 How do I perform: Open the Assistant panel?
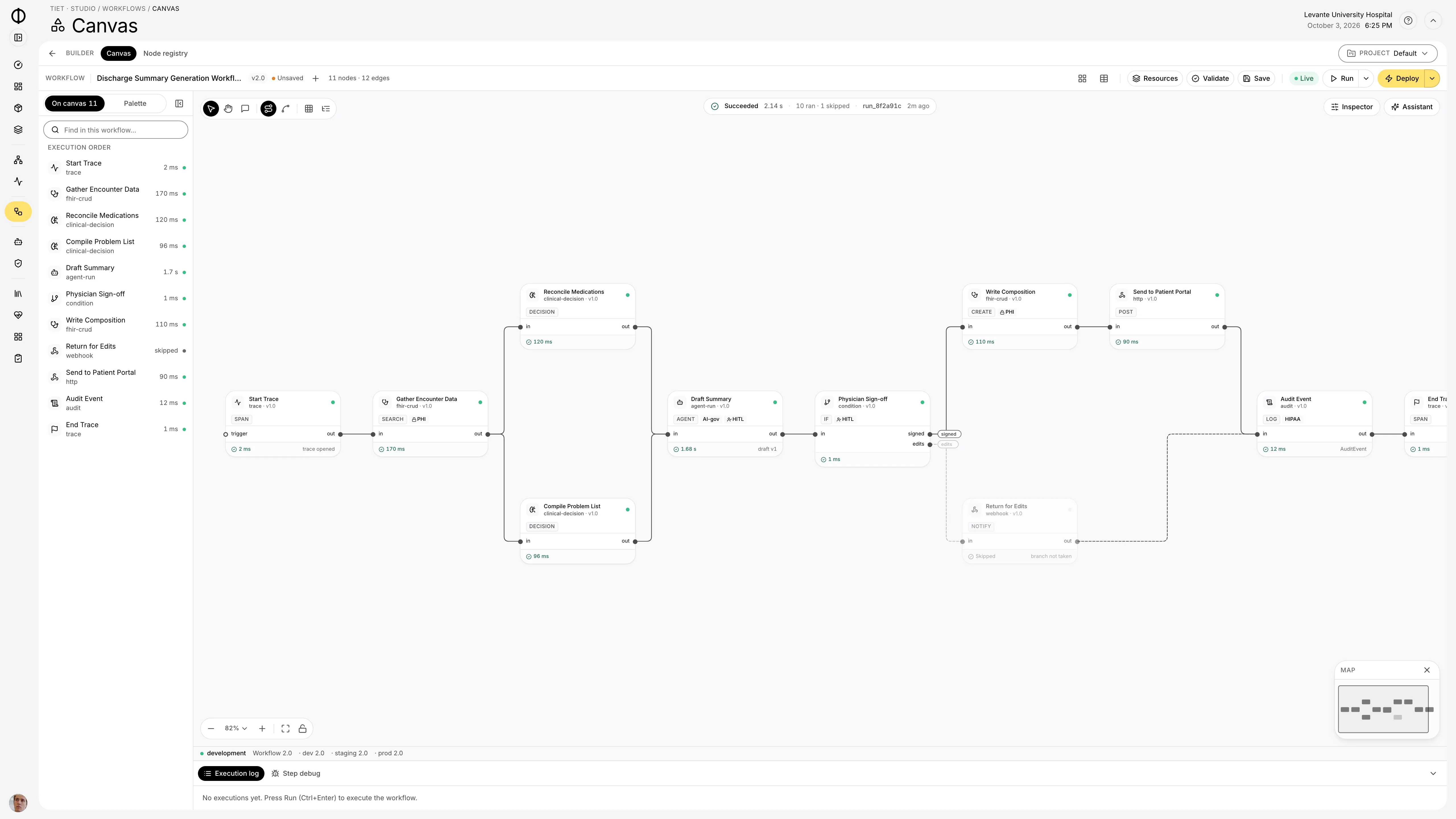click(1411, 107)
